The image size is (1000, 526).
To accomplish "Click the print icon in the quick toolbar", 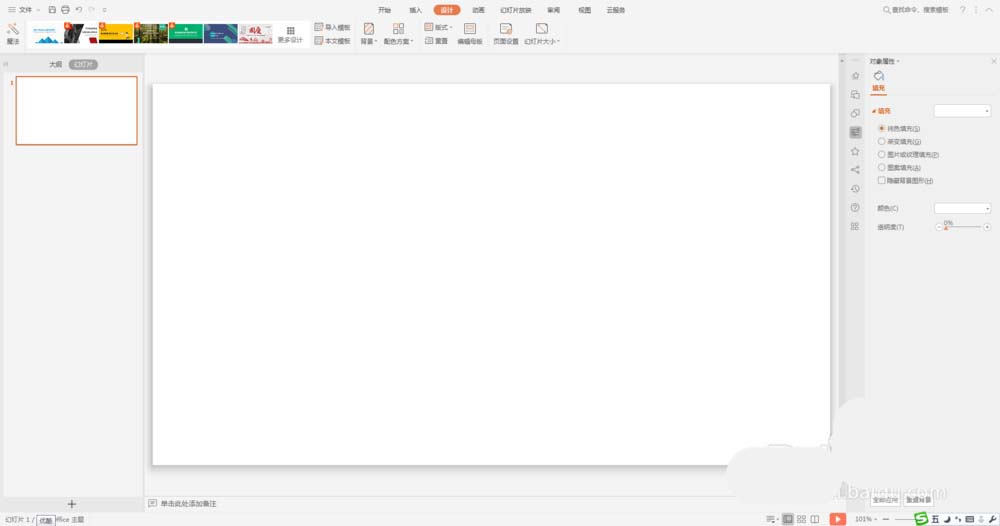I will (65, 9).
